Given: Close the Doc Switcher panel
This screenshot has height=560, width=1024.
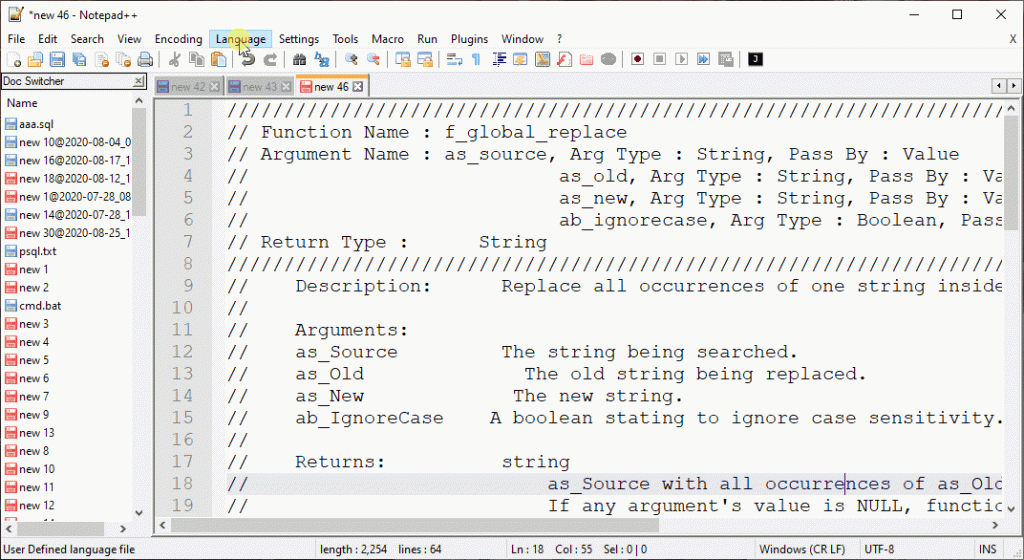Looking at the screenshot, I should 138,81.
